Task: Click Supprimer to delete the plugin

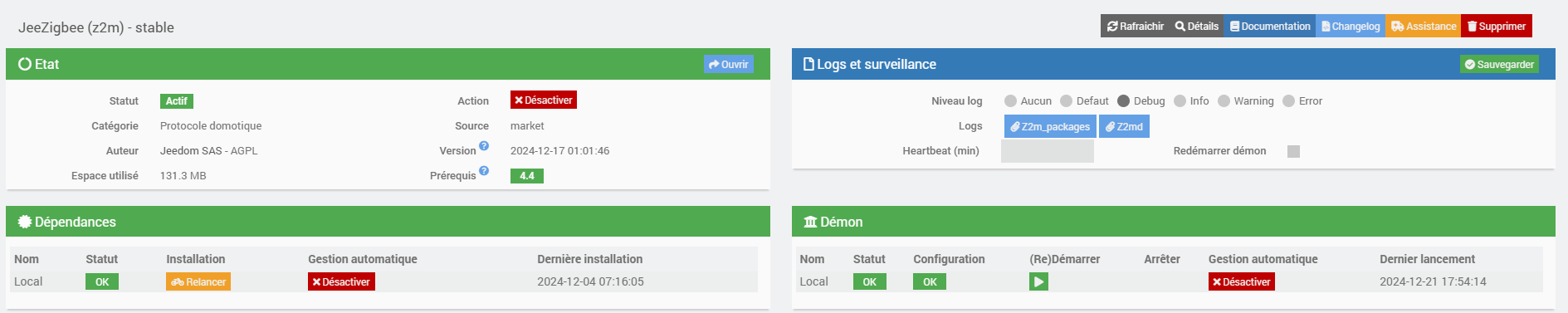Action: click(1497, 26)
